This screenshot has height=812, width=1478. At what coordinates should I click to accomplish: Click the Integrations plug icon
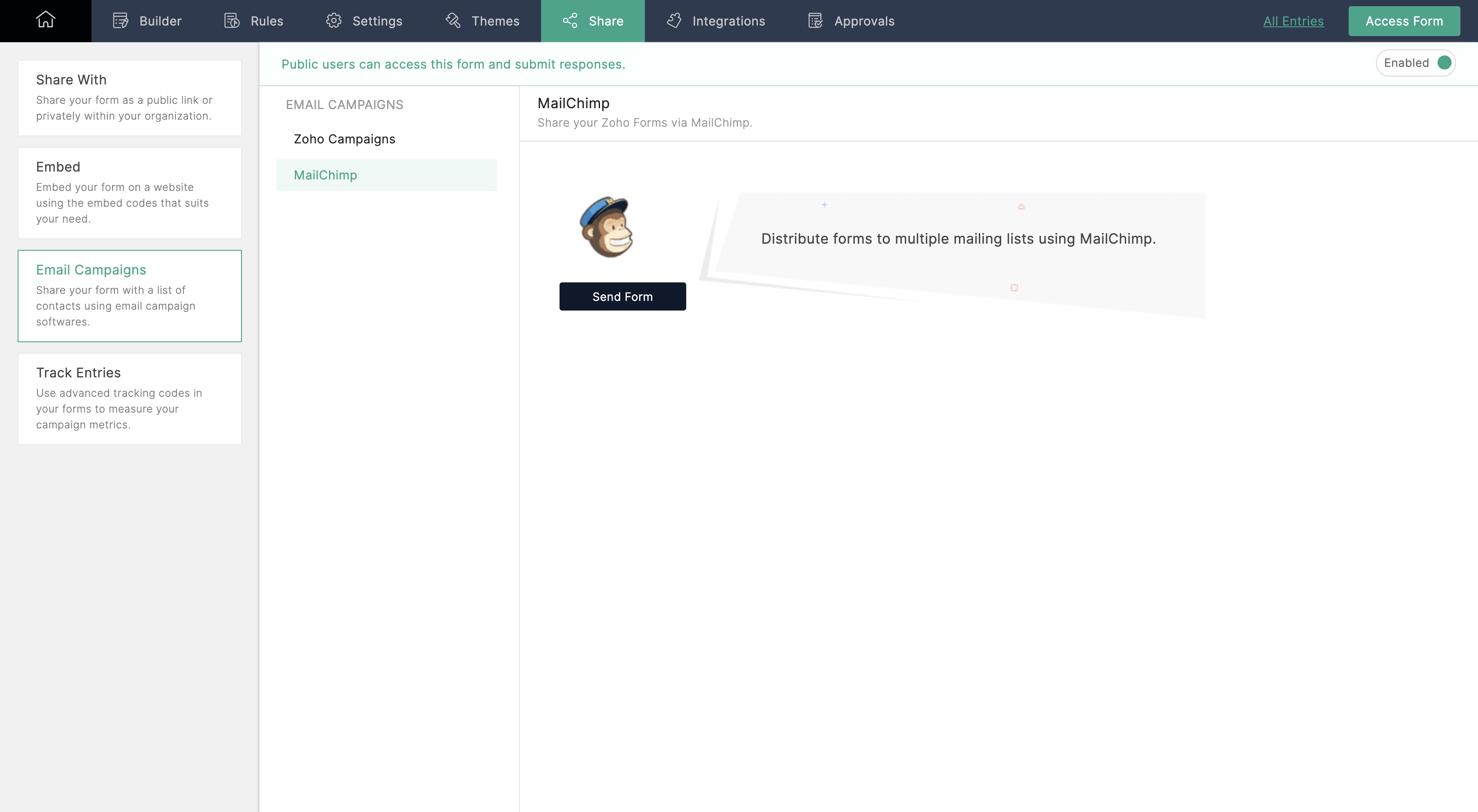pyautogui.click(x=674, y=21)
